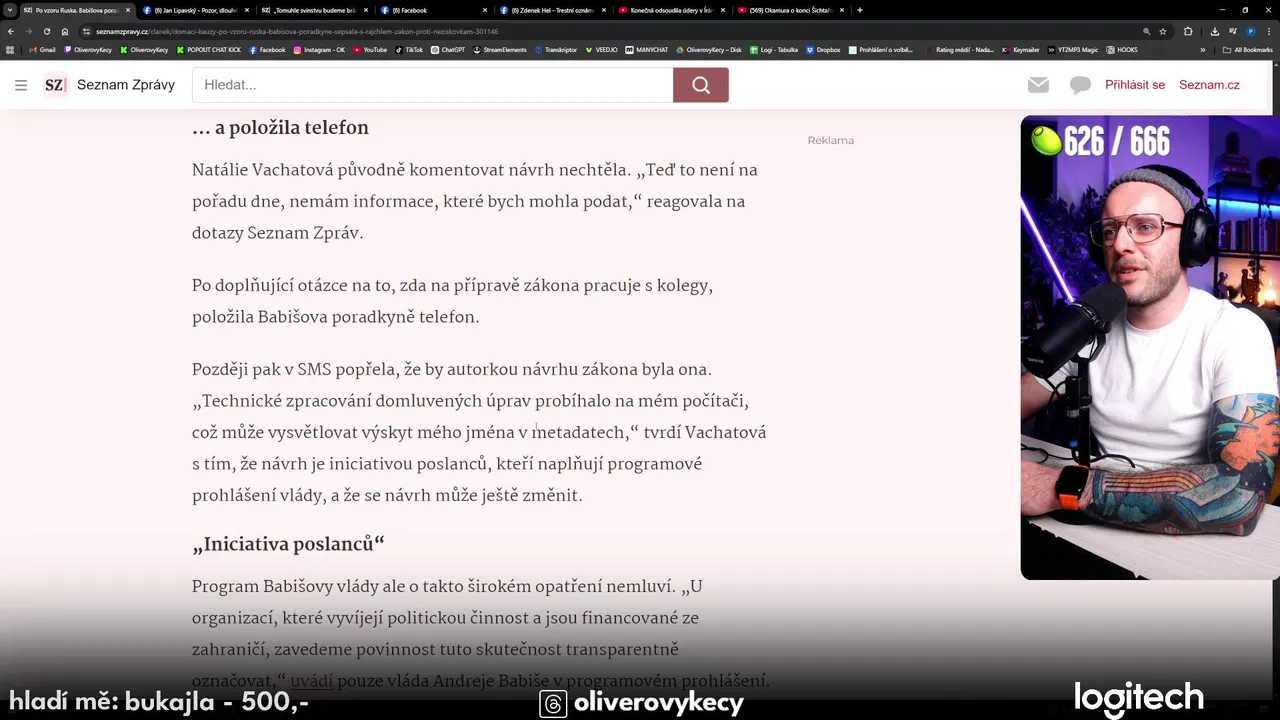
Task: Open Gmail bookmark
Action: pyautogui.click(x=42, y=49)
